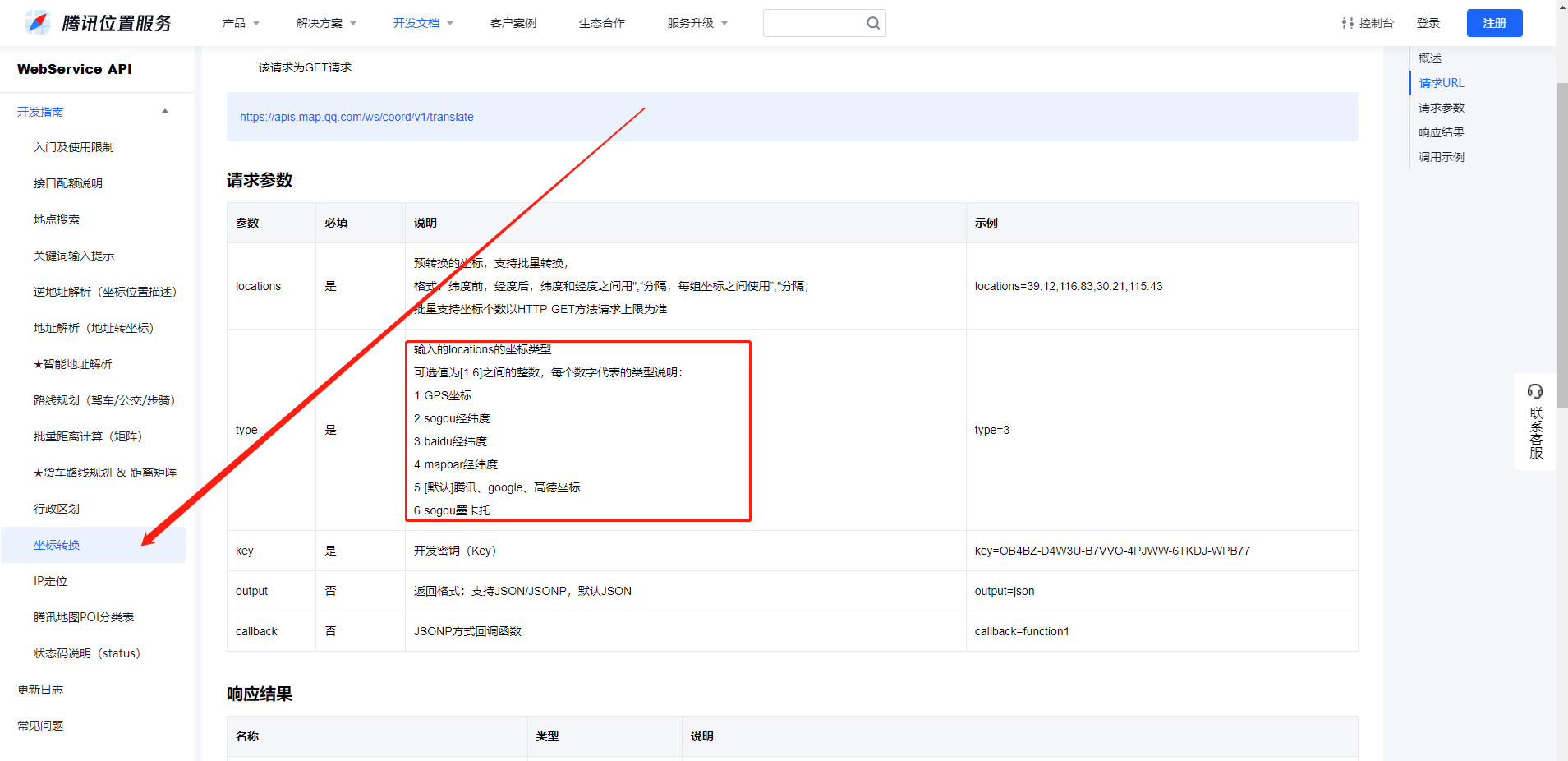Click the type=3 example cell

[x=1161, y=430]
